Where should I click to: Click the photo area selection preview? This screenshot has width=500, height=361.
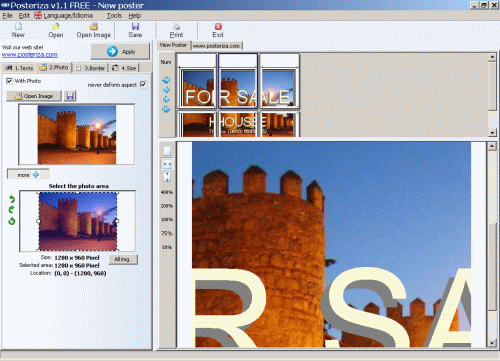click(x=78, y=221)
